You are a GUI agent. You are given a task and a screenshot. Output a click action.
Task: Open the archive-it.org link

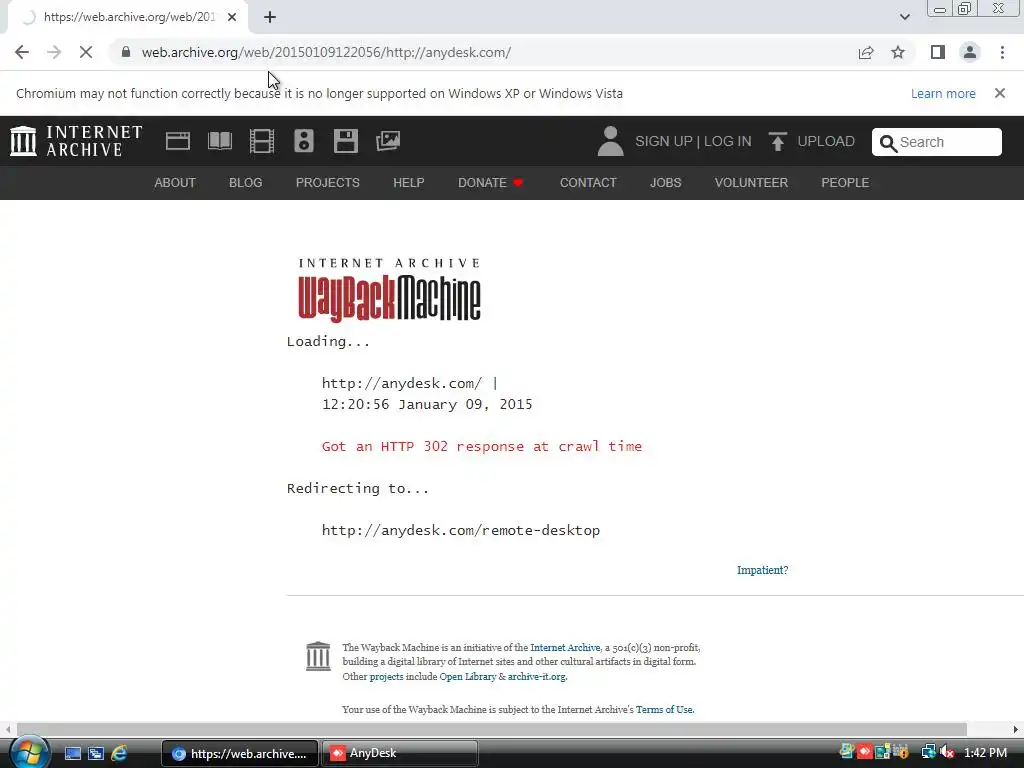(x=537, y=677)
